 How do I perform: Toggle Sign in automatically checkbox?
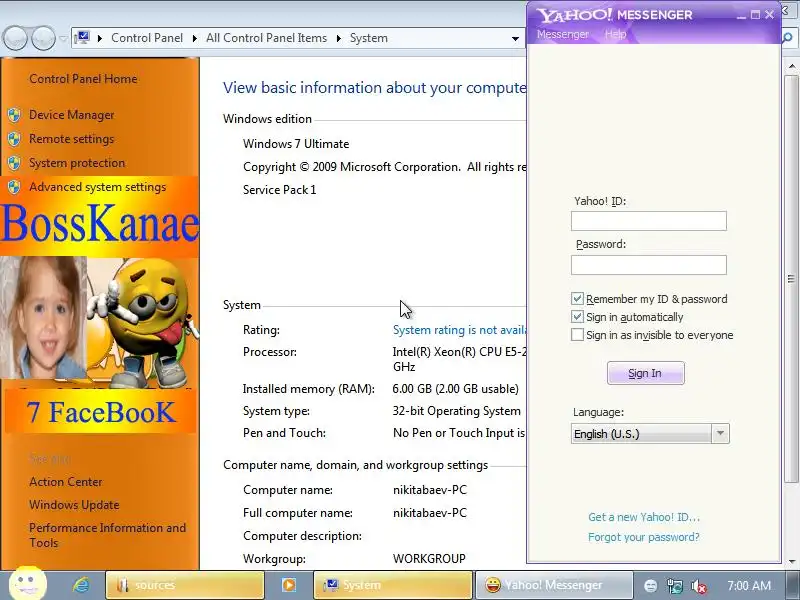point(577,317)
